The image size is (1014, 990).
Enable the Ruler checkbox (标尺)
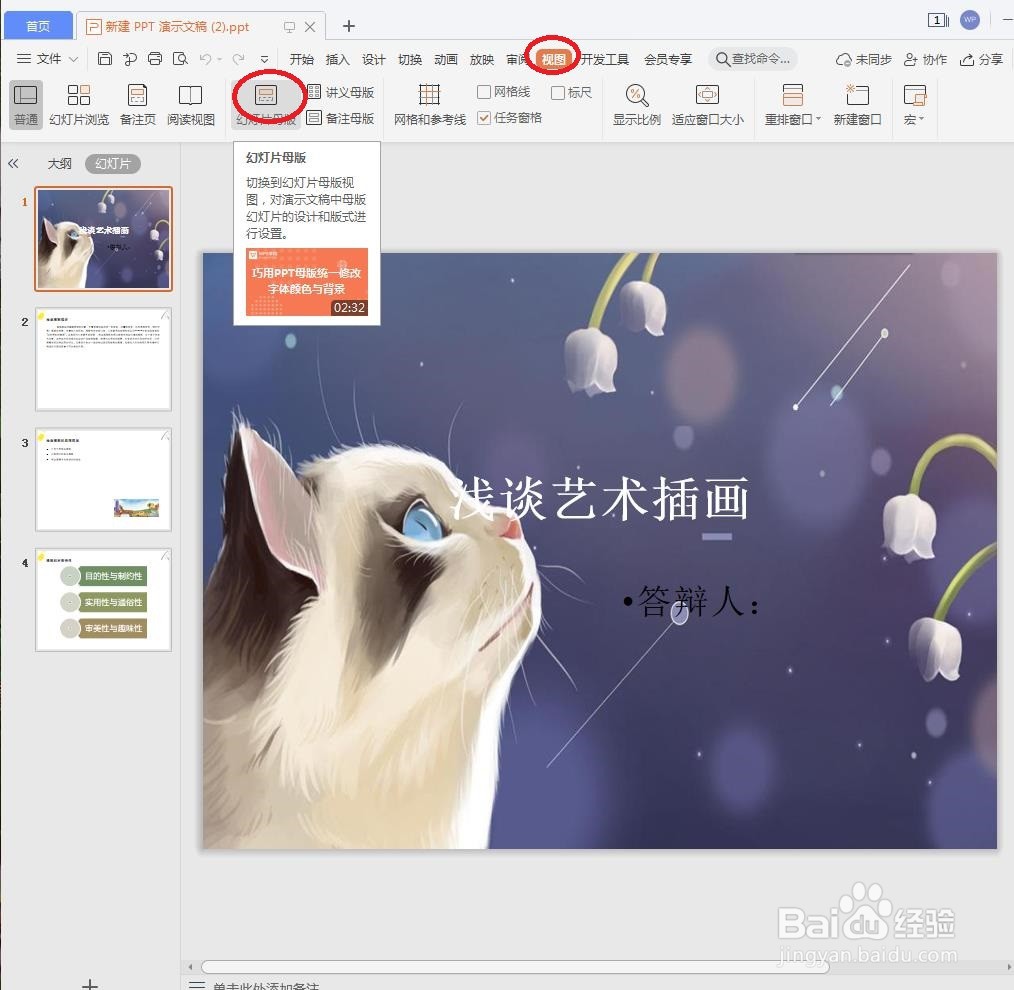(x=557, y=92)
